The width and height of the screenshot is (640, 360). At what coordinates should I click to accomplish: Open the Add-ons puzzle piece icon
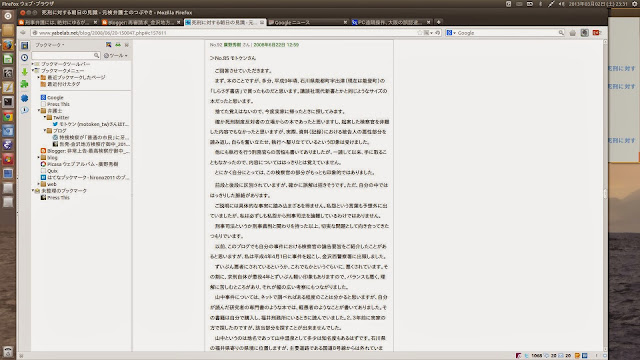pyautogui.click(x=24, y=84)
